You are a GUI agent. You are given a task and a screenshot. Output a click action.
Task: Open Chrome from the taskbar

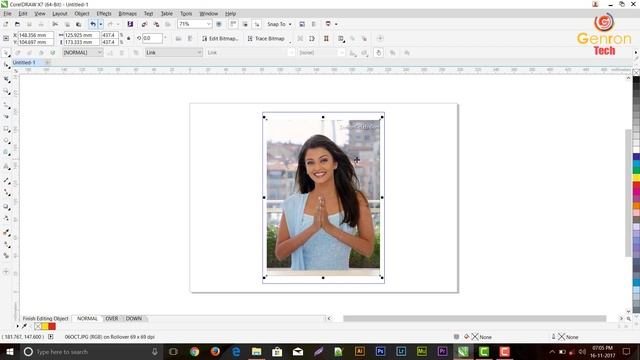point(194,351)
